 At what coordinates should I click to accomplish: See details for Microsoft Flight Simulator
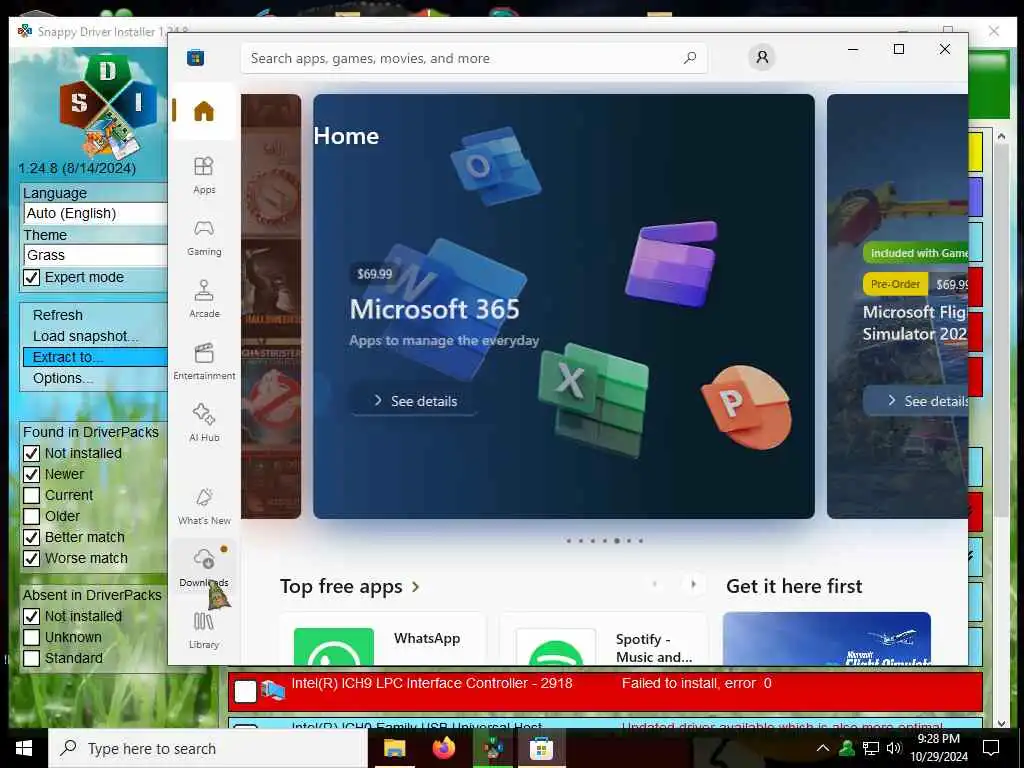click(x=917, y=401)
